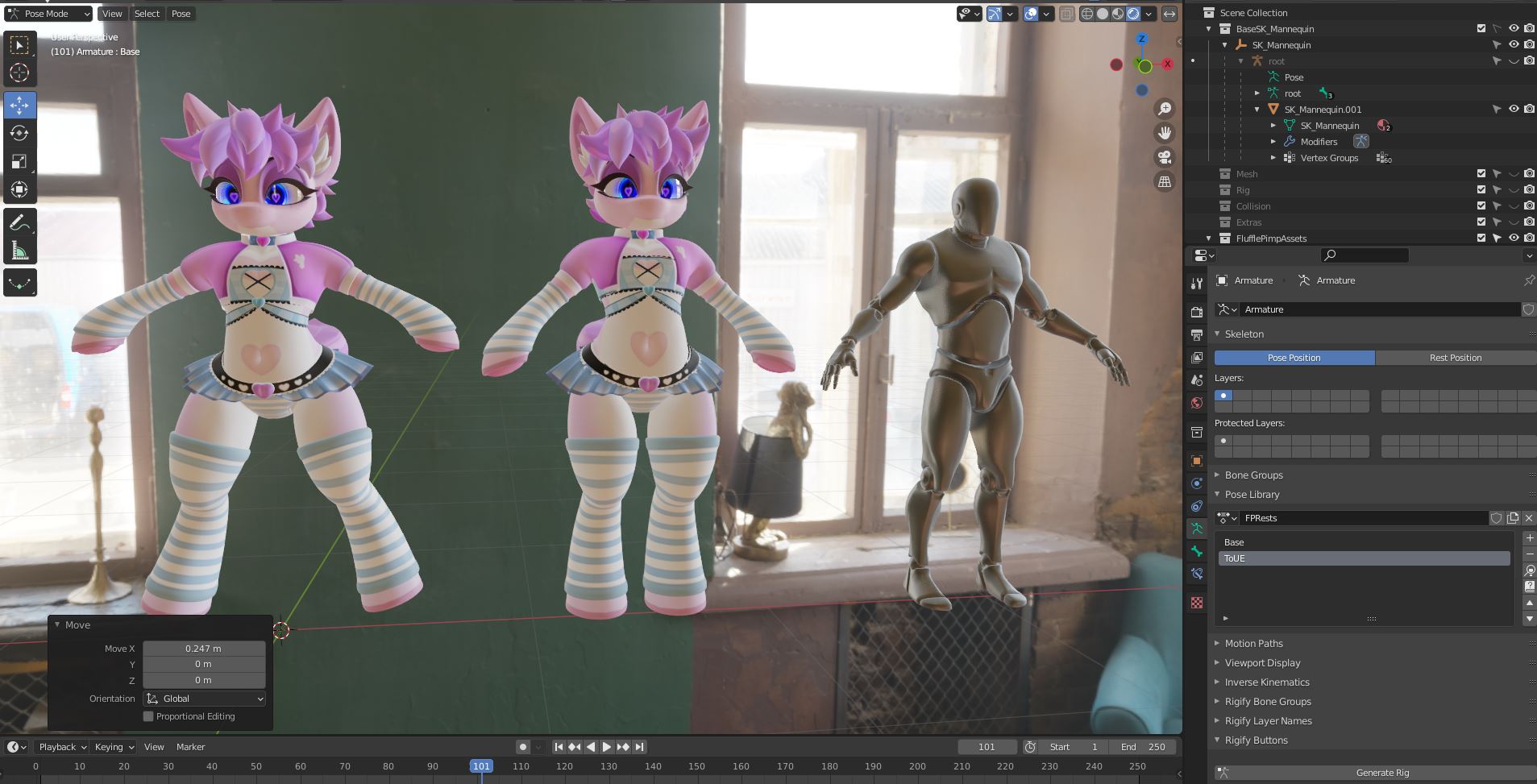Hide FlufflePimpAssets collection eye icon
The width and height of the screenshot is (1537, 784).
[1513, 238]
